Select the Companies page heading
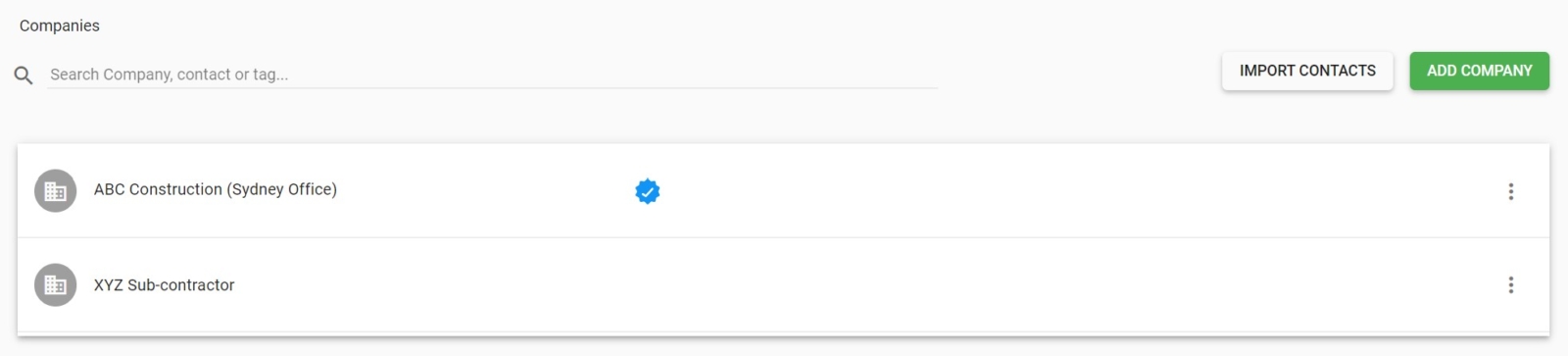The width and height of the screenshot is (1568, 356). pyautogui.click(x=60, y=25)
